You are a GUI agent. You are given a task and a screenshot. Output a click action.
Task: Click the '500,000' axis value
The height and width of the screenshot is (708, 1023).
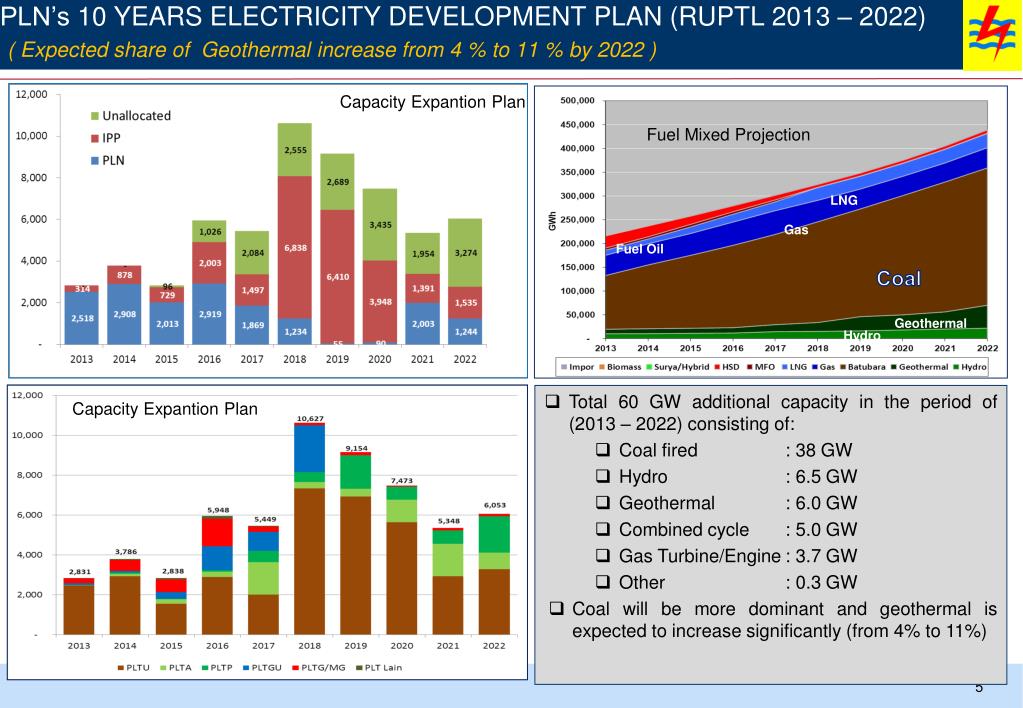coord(577,100)
